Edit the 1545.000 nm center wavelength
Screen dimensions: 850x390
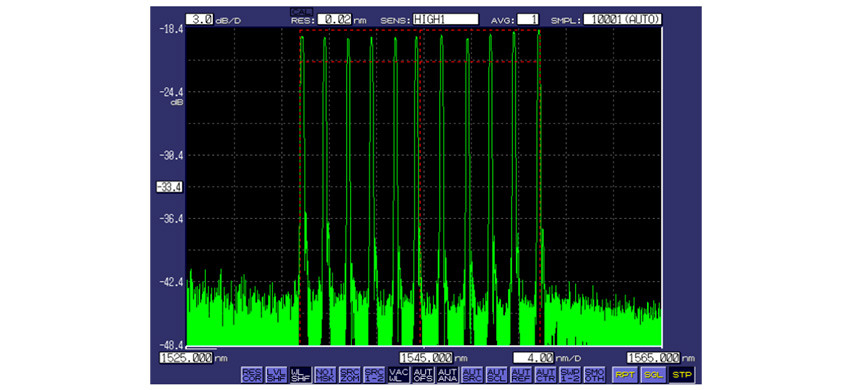pos(426,358)
